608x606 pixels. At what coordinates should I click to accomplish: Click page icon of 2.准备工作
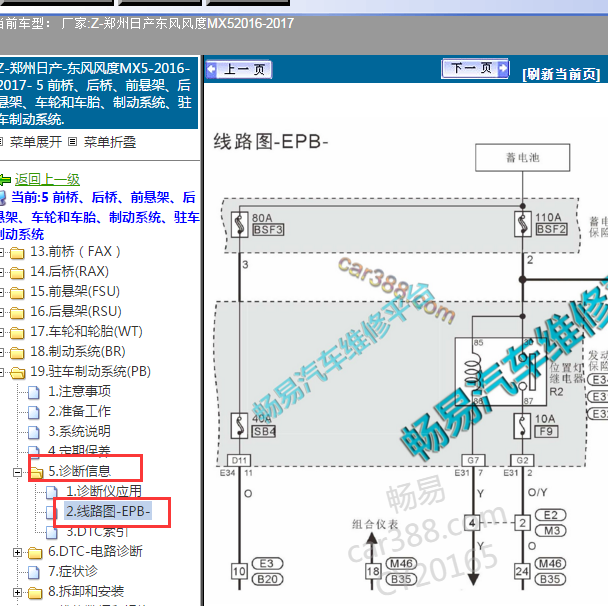pyautogui.click(x=34, y=413)
